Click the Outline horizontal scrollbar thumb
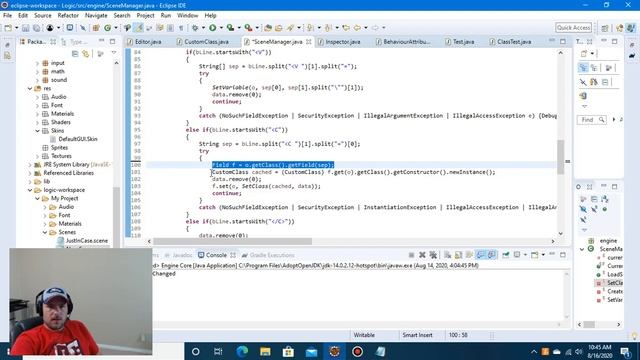The height and width of the screenshot is (360, 640). pos(589,324)
